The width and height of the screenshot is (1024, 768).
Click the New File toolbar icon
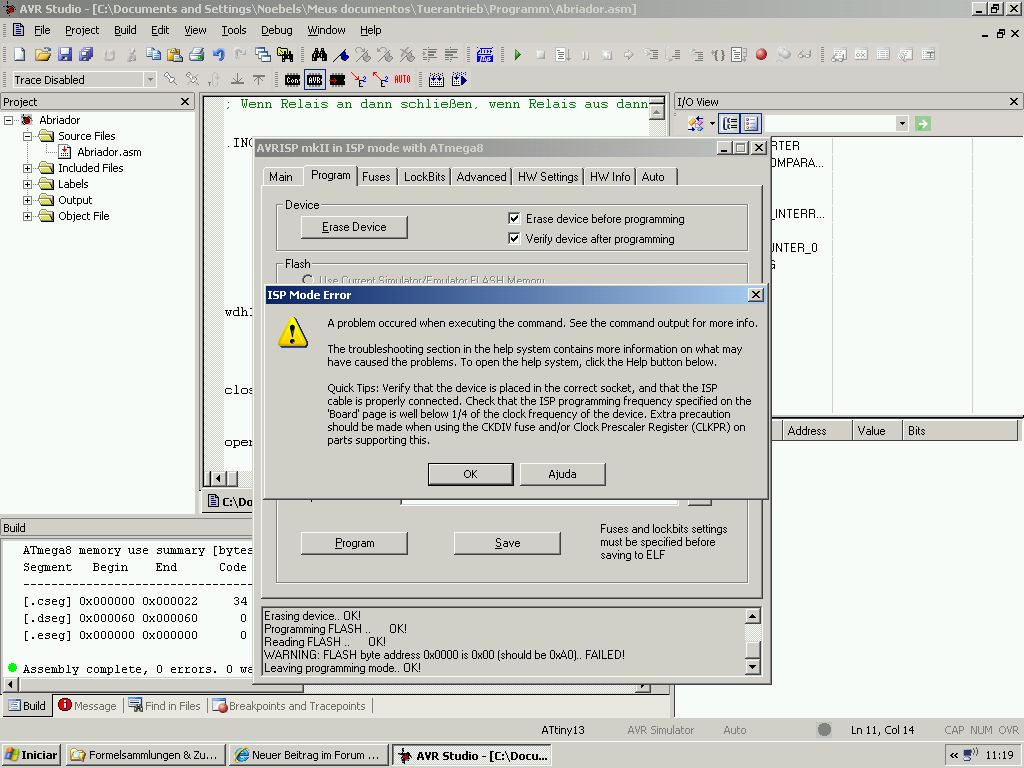20,54
